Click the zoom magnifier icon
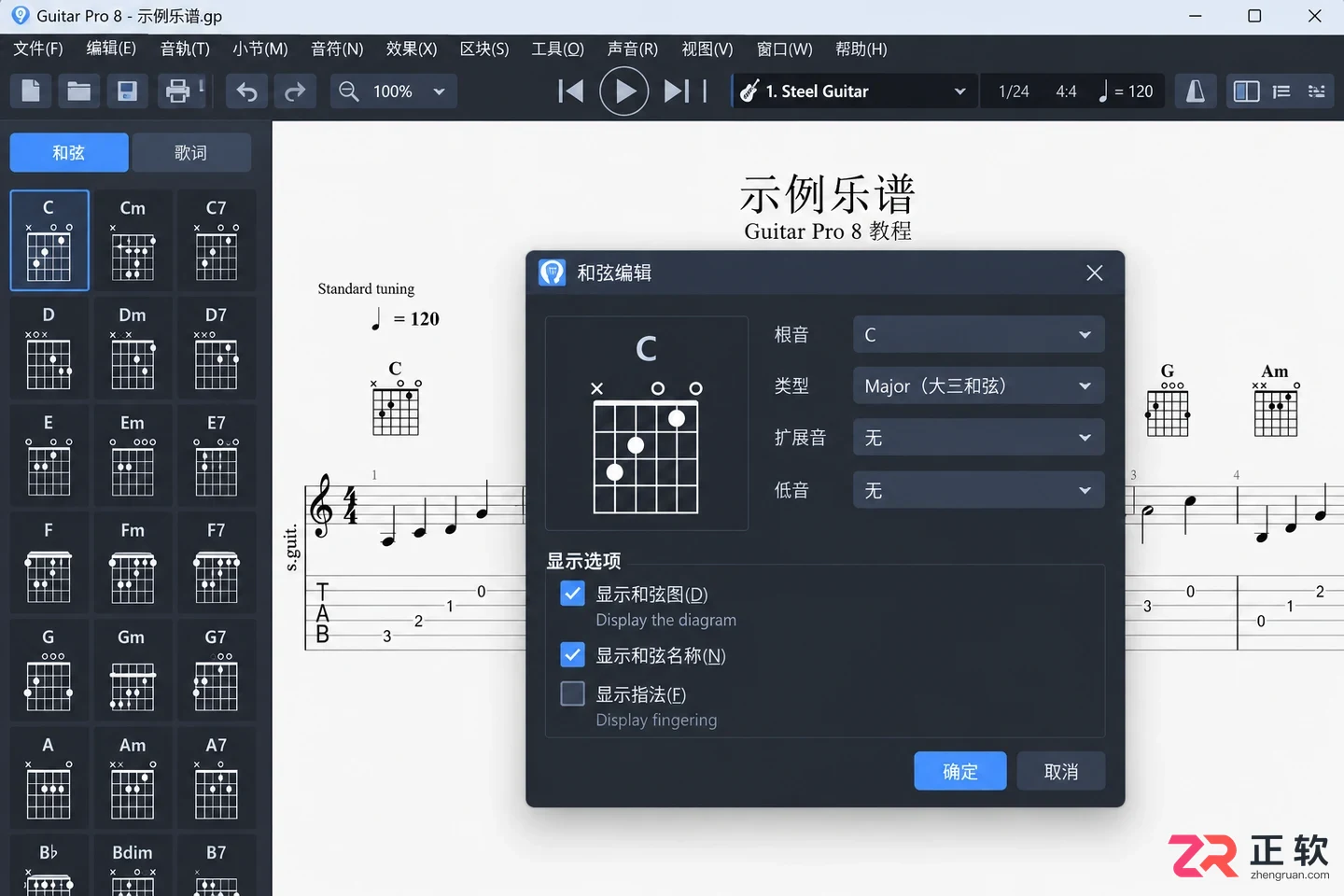Viewport: 1344px width, 896px height. point(348,91)
